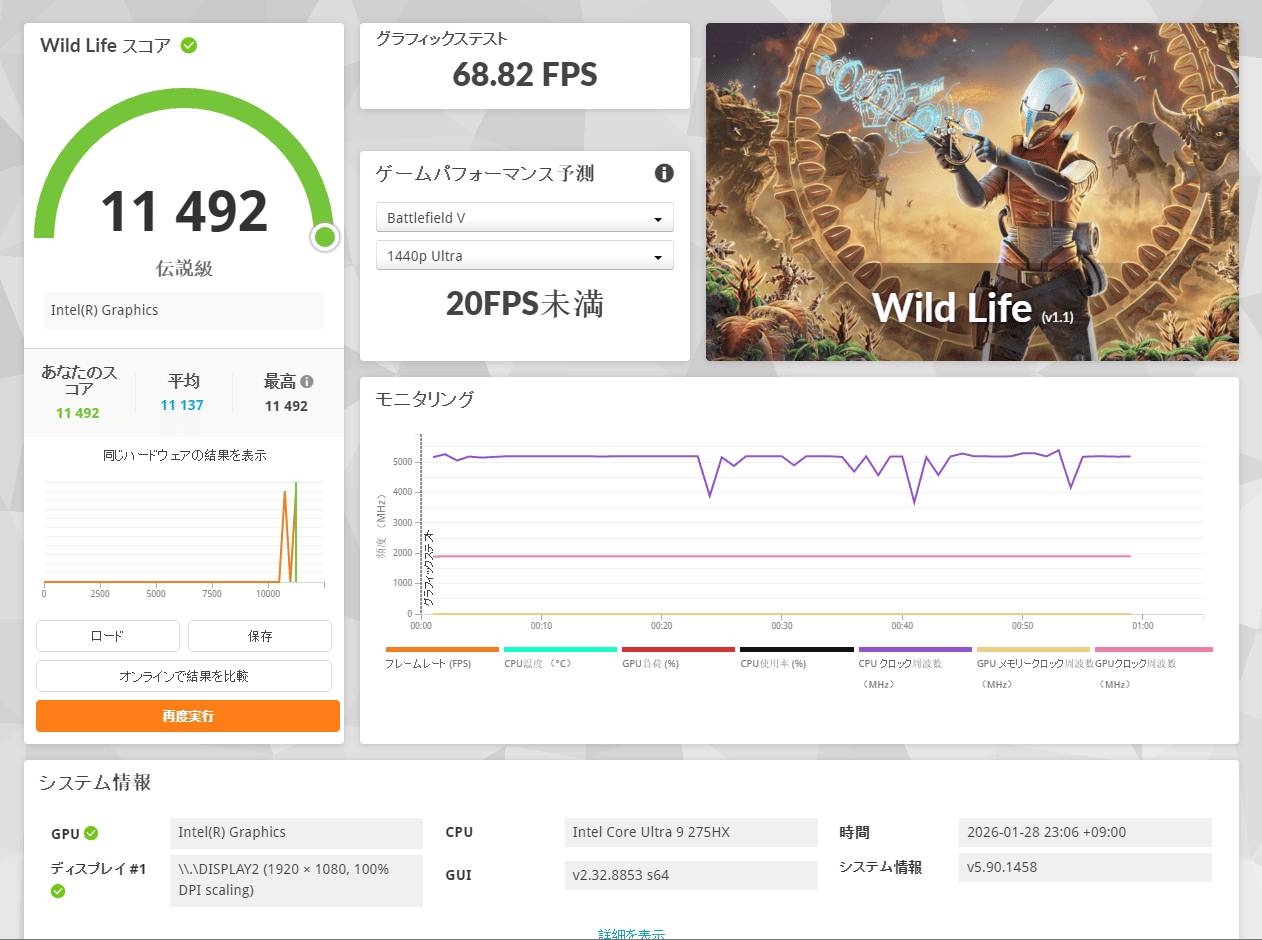Click the 保存 button
This screenshot has height=940, width=1262.
[260, 636]
